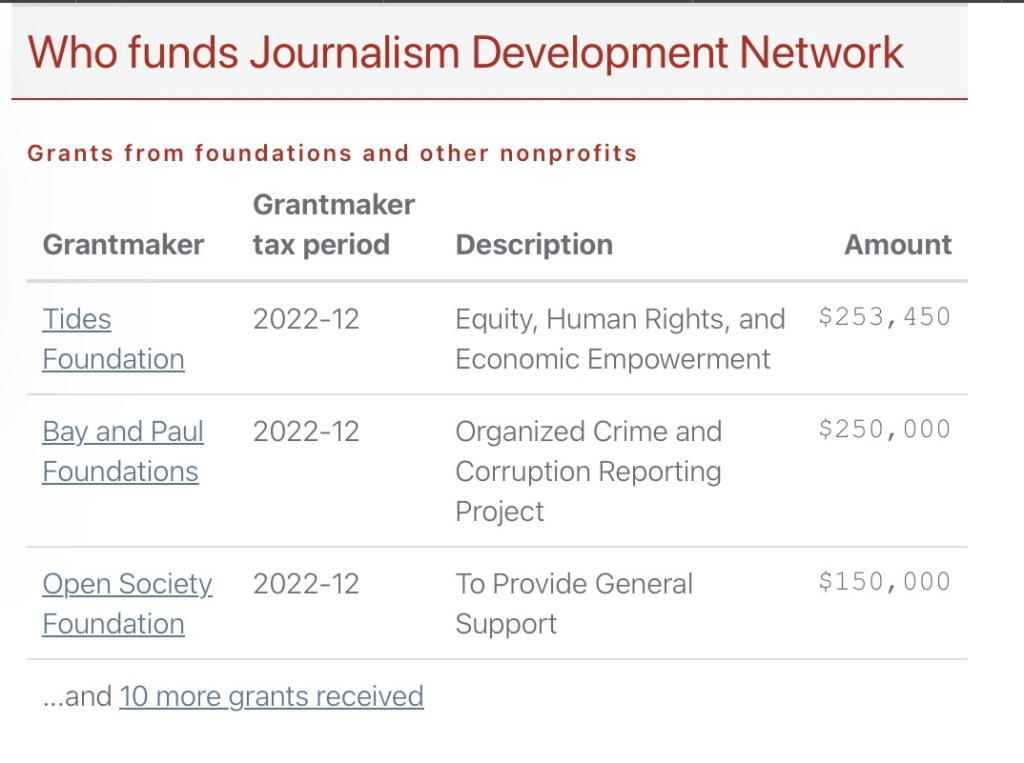Click the 'Organized Crime and Corruption Reporting Project' description
1024x763 pixels.
[588, 471]
